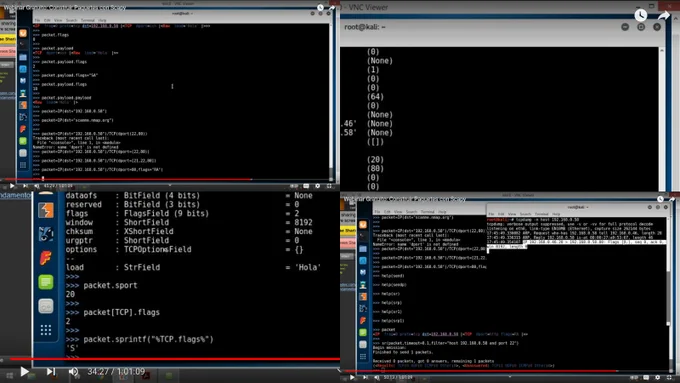
Task: Open the Files folder dock icon in top-left video
Action: pyautogui.click(x=23, y=57)
